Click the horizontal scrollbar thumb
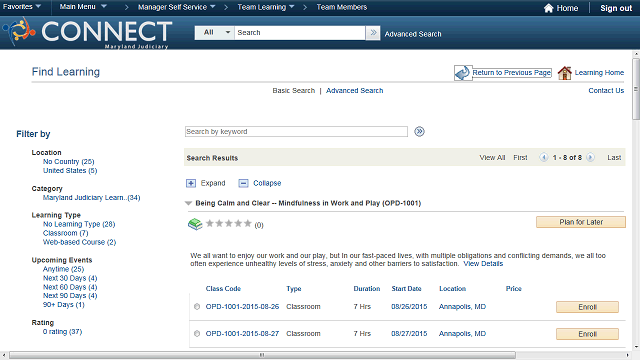The height and width of the screenshot is (360, 640). 262,355
